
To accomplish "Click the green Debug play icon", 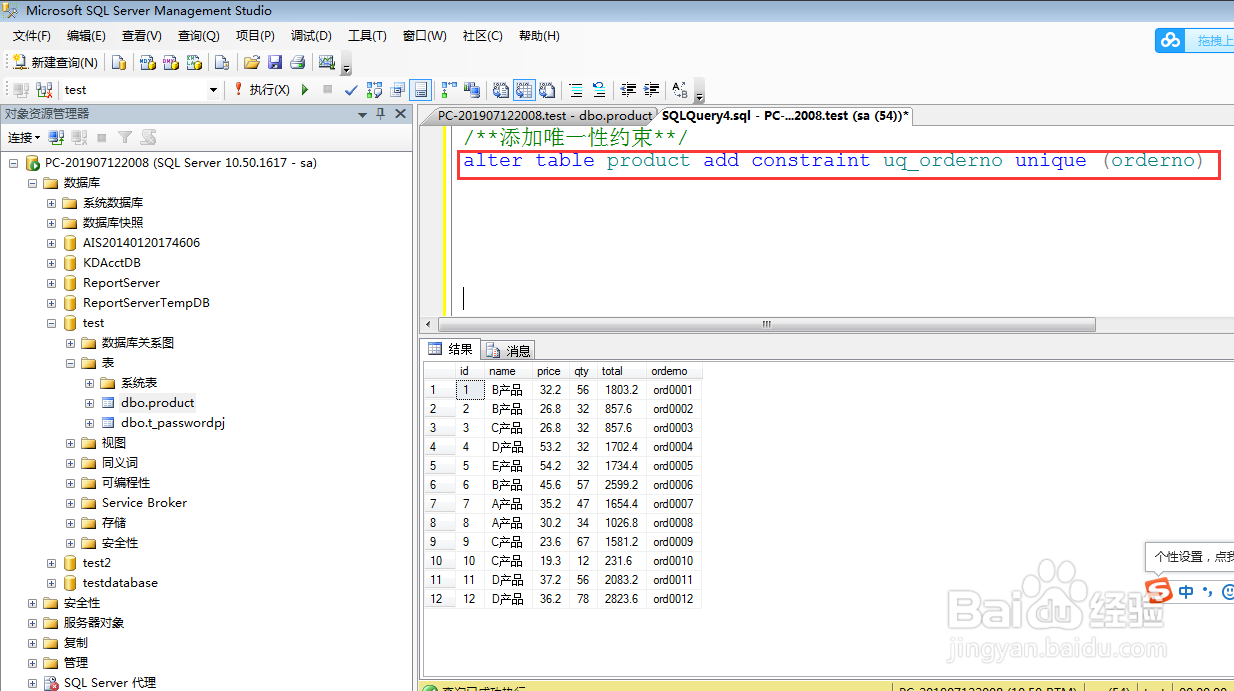I will (x=306, y=90).
